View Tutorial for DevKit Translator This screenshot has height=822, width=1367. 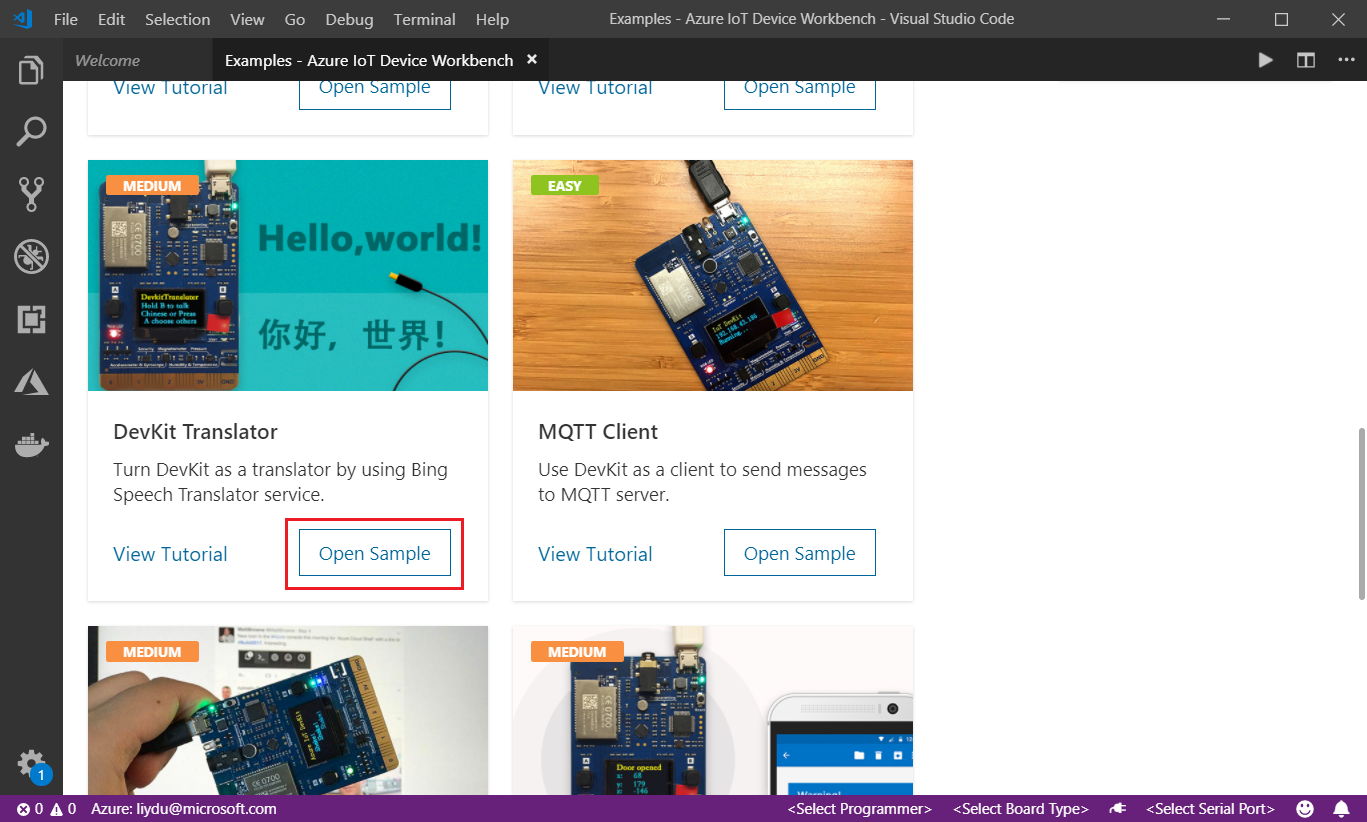click(x=170, y=554)
